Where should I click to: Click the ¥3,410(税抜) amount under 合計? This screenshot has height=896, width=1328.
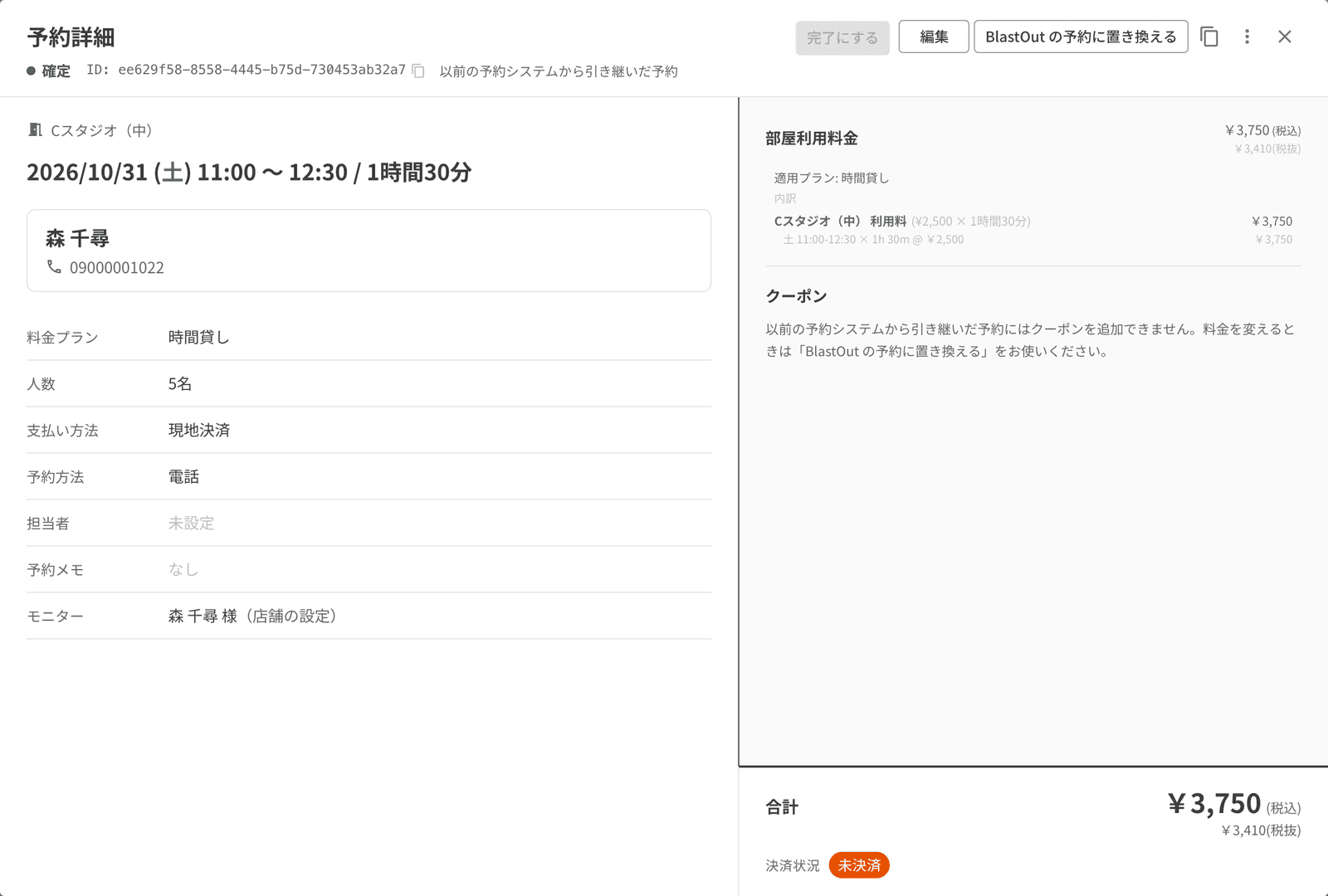point(1261,830)
